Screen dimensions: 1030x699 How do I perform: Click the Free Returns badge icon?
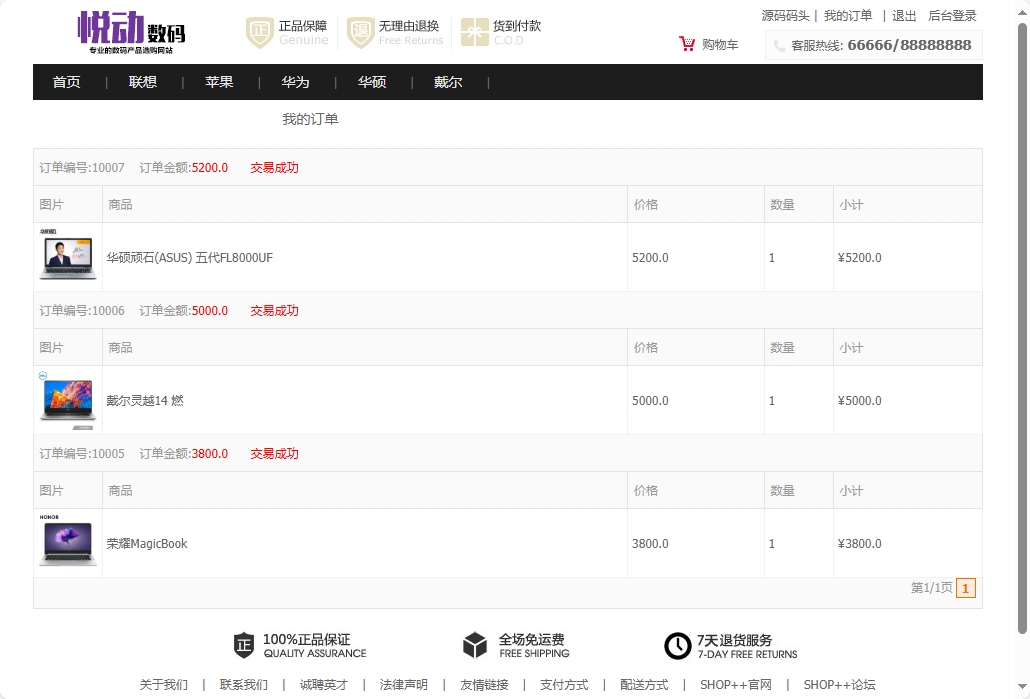(x=360, y=33)
